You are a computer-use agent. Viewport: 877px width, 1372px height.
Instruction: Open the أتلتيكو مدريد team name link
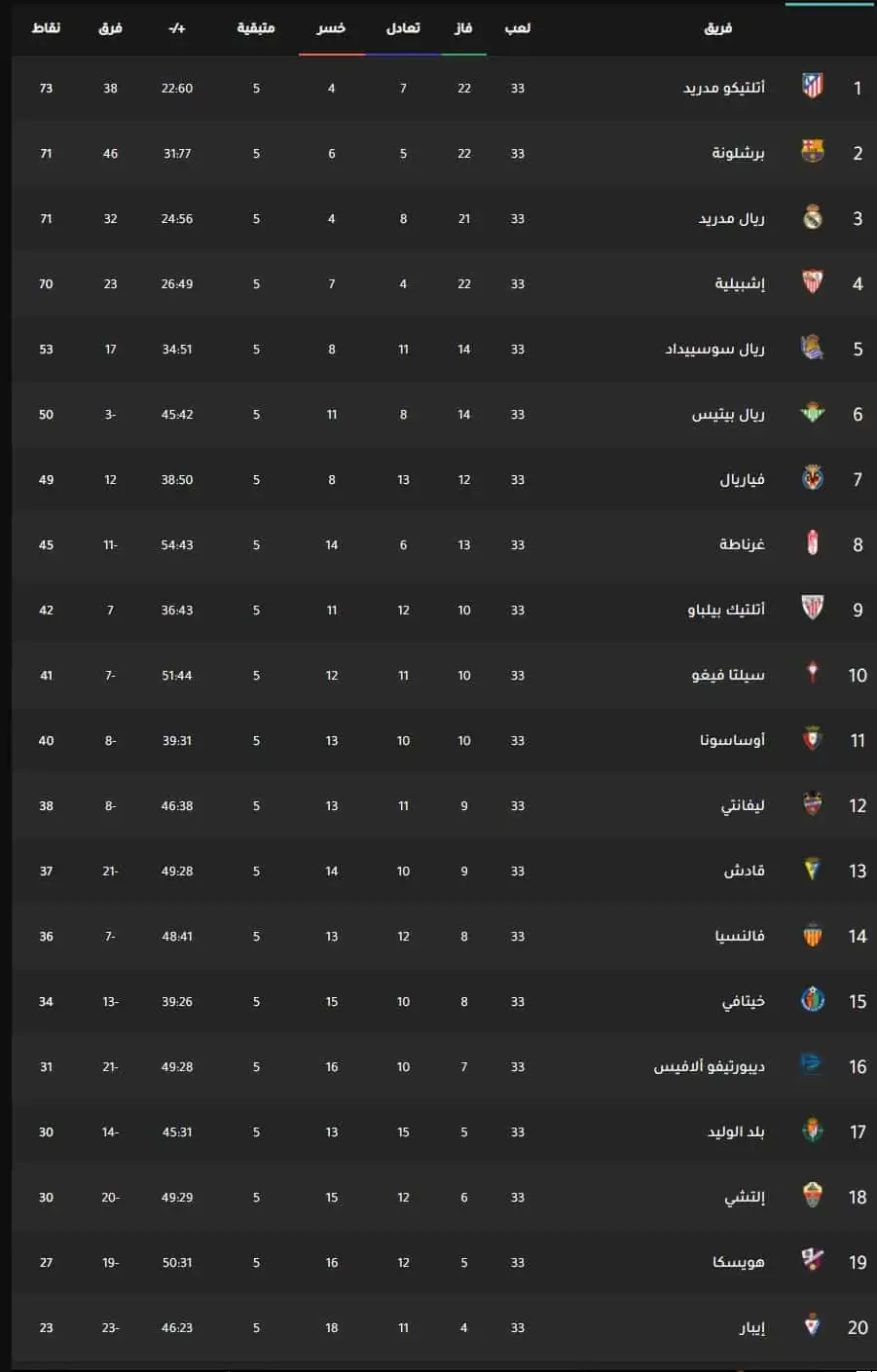click(x=724, y=88)
